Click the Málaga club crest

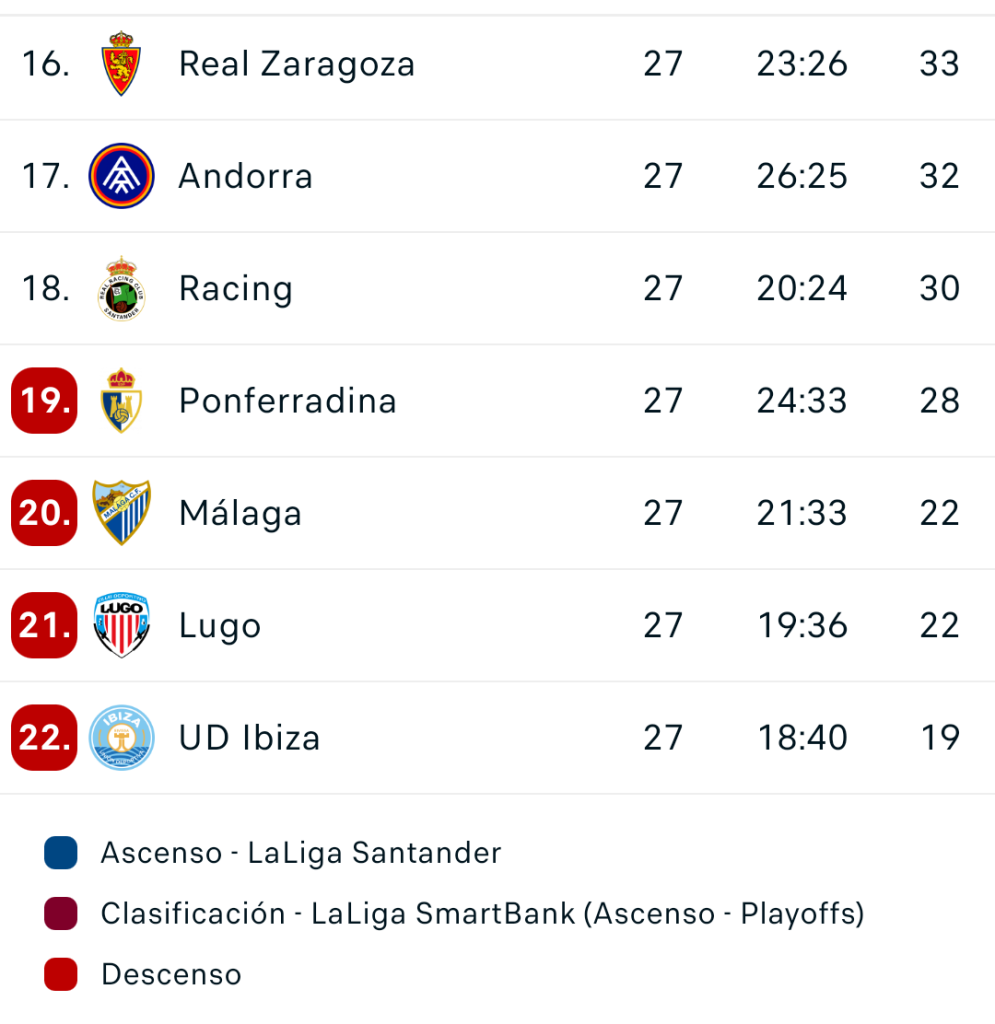pyautogui.click(x=121, y=513)
